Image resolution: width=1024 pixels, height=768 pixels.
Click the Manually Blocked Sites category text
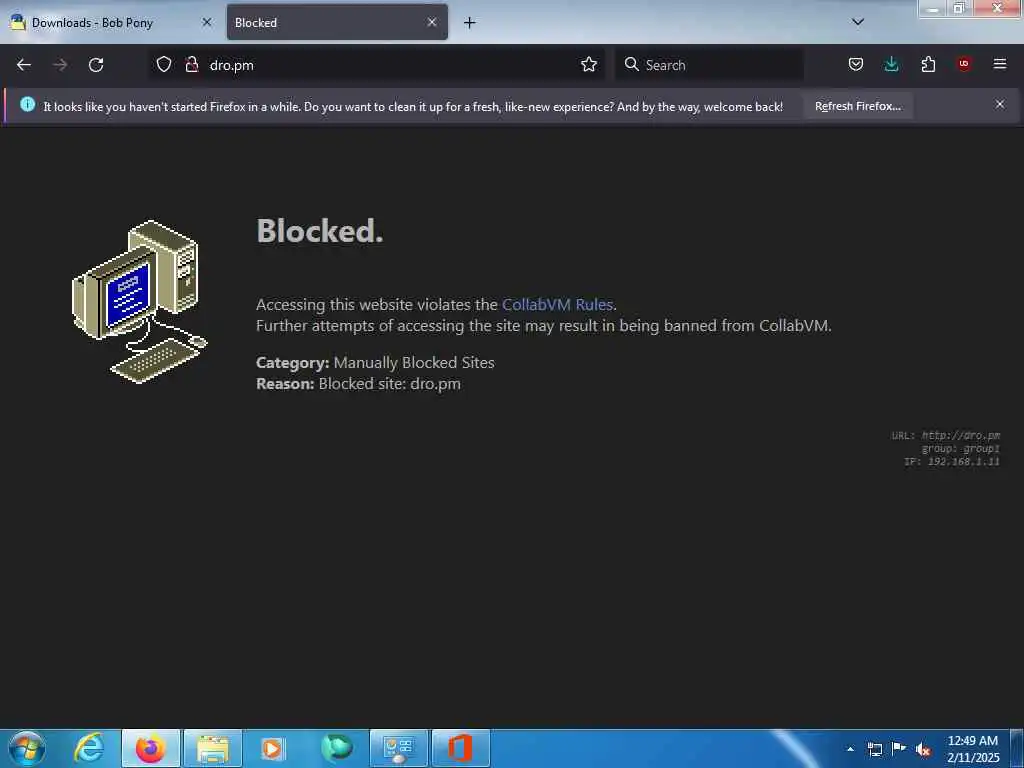[x=414, y=362]
